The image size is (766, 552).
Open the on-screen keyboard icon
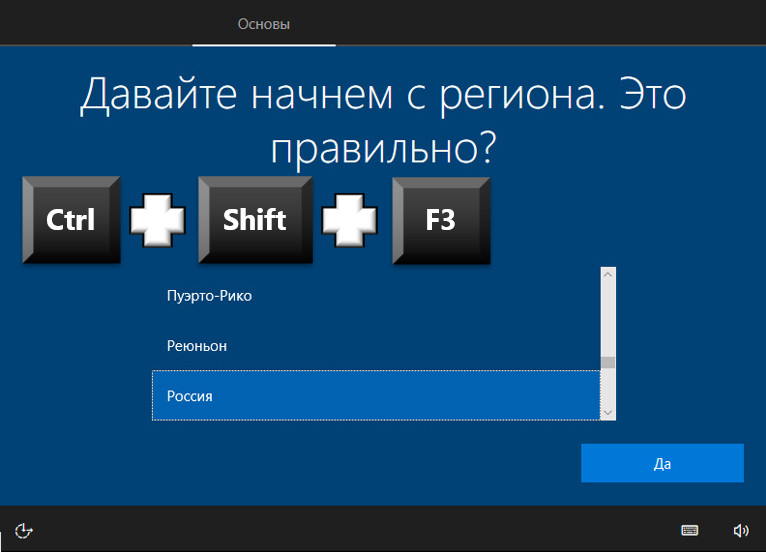coord(689,530)
